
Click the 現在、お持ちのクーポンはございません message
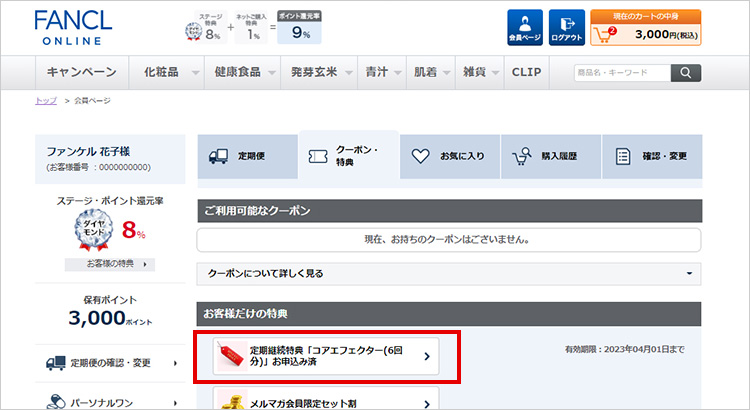click(x=449, y=240)
